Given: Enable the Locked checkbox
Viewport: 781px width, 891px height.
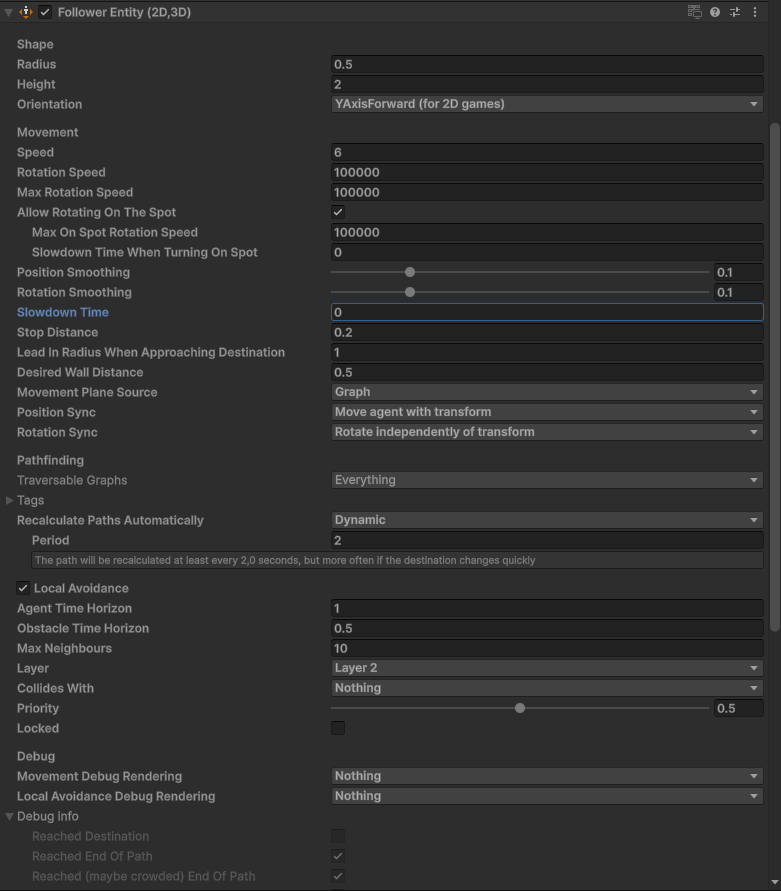Looking at the screenshot, I should coord(338,728).
